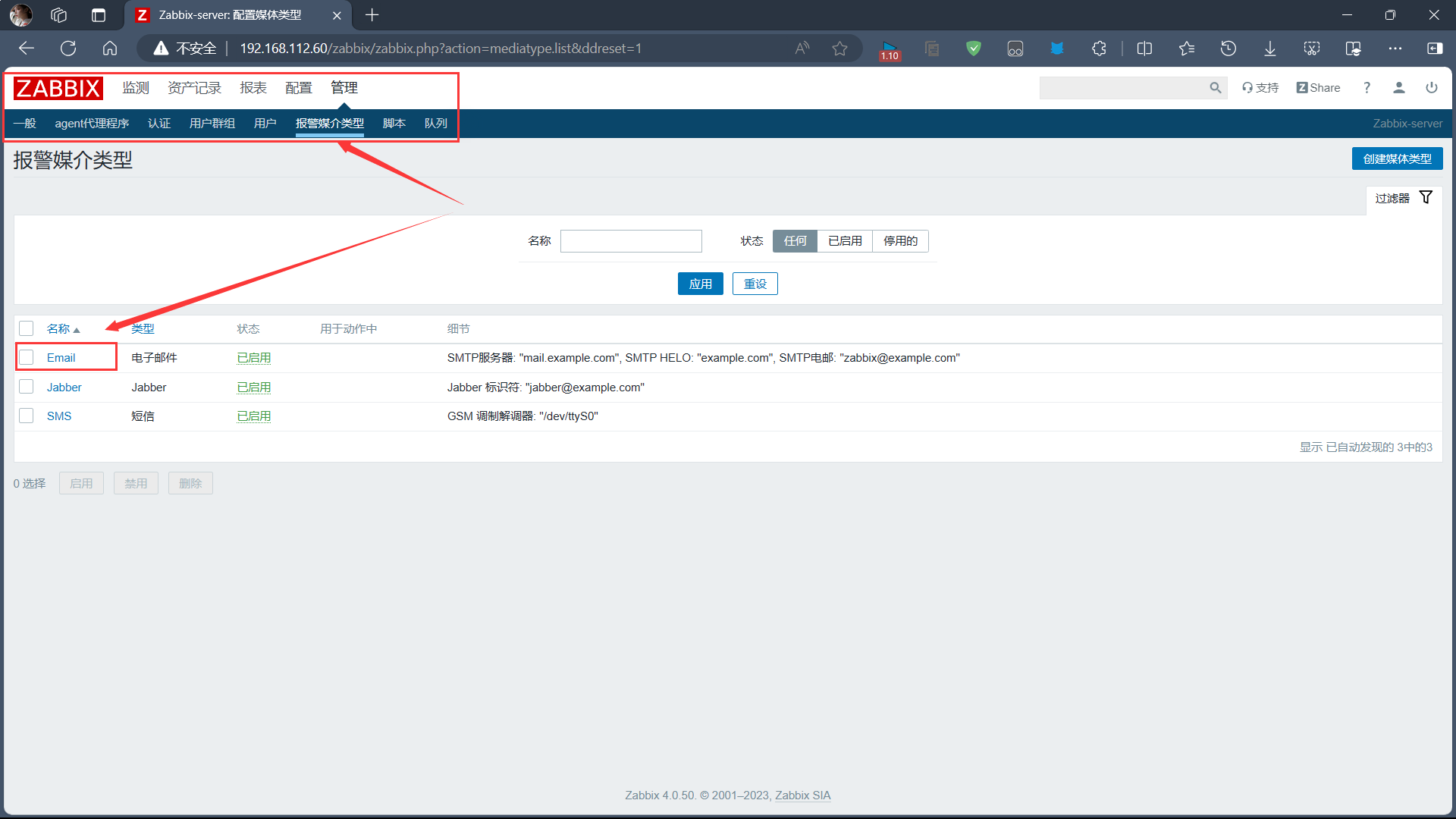The height and width of the screenshot is (819, 1456).
Task: Select the 任何 status option
Action: pyautogui.click(x=795, y=241)
